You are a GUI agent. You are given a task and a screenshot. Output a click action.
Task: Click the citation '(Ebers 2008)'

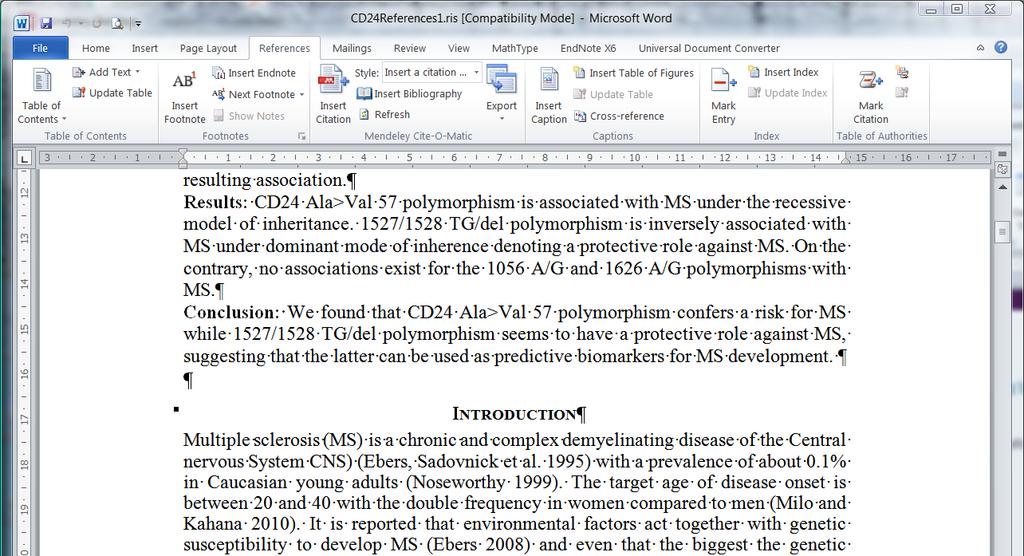478,544
